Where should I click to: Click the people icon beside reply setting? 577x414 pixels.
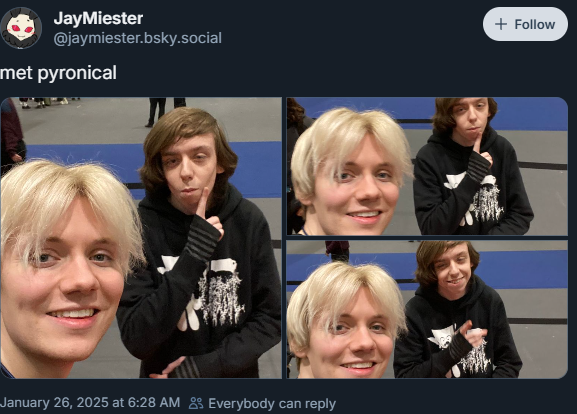196,403
